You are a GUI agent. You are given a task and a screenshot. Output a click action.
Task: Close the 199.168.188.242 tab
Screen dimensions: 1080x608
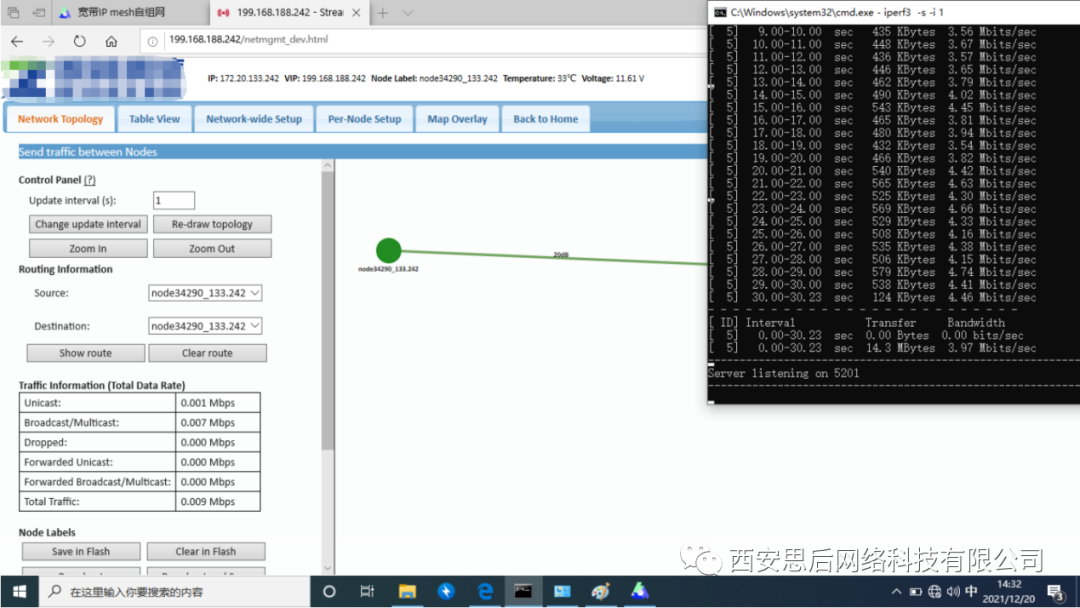click(x=356, y=12)
